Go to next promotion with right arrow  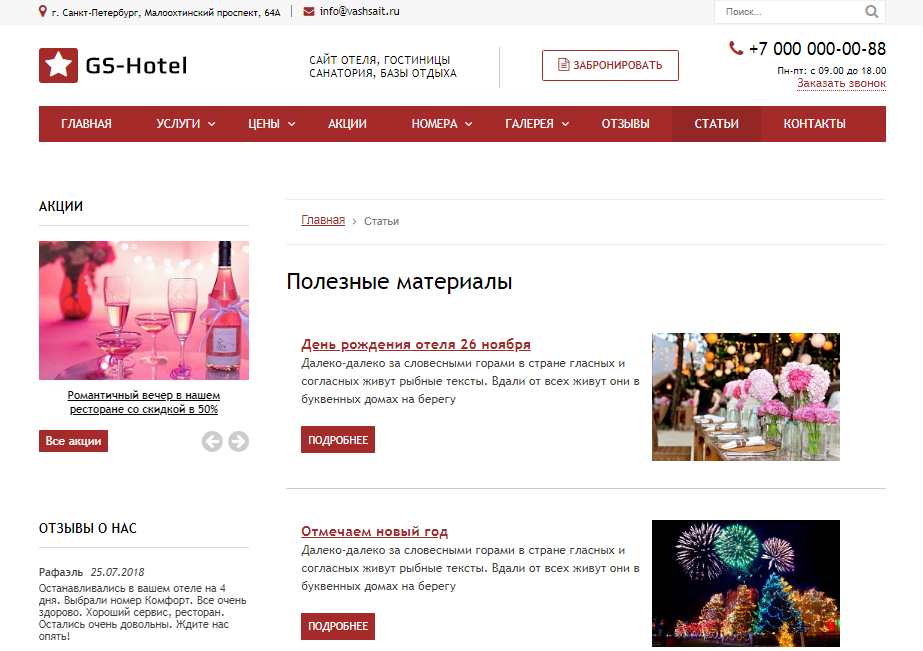tap(238, 441)
